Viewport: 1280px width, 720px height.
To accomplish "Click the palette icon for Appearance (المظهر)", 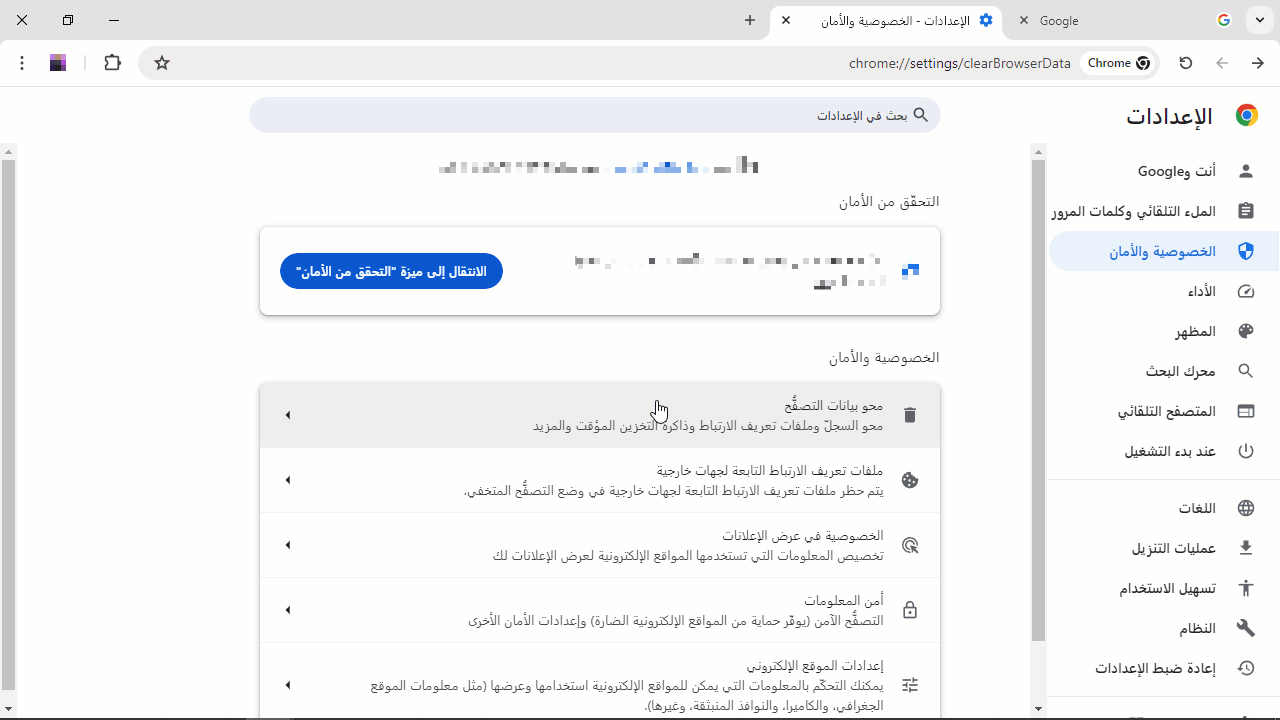I will (1246, 331).
